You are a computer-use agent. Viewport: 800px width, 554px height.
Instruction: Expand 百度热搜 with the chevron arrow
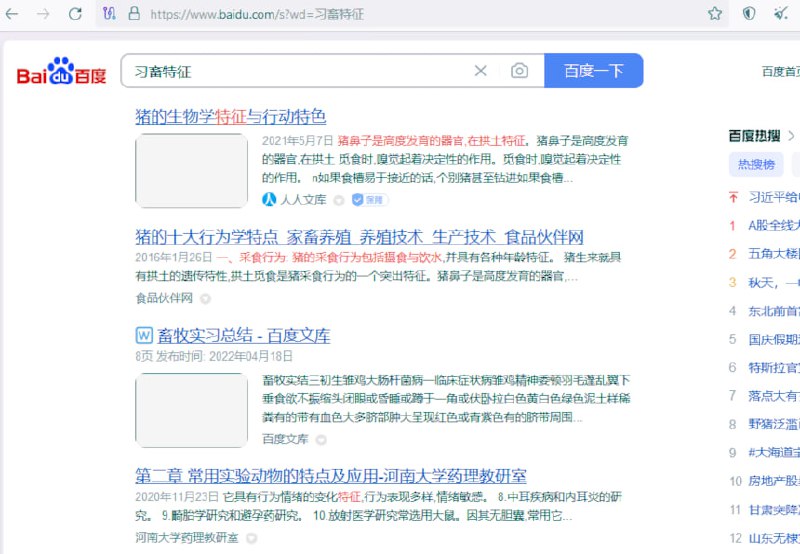[791, 136]
